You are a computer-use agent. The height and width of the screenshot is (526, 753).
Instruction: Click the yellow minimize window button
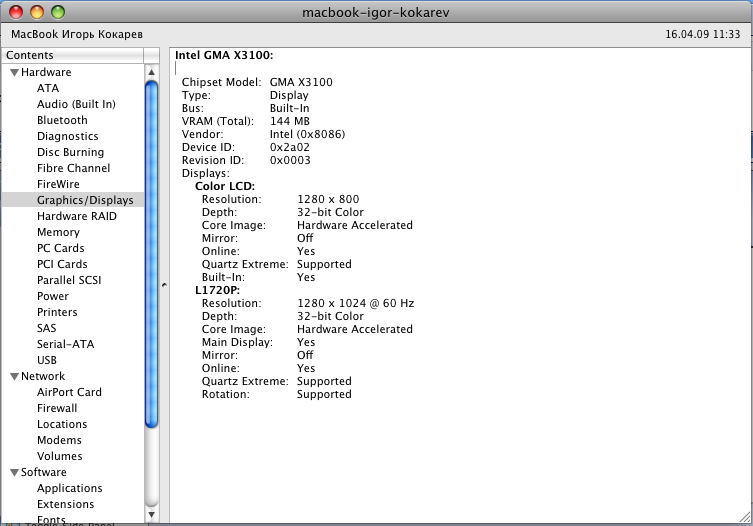click(37, 12)
